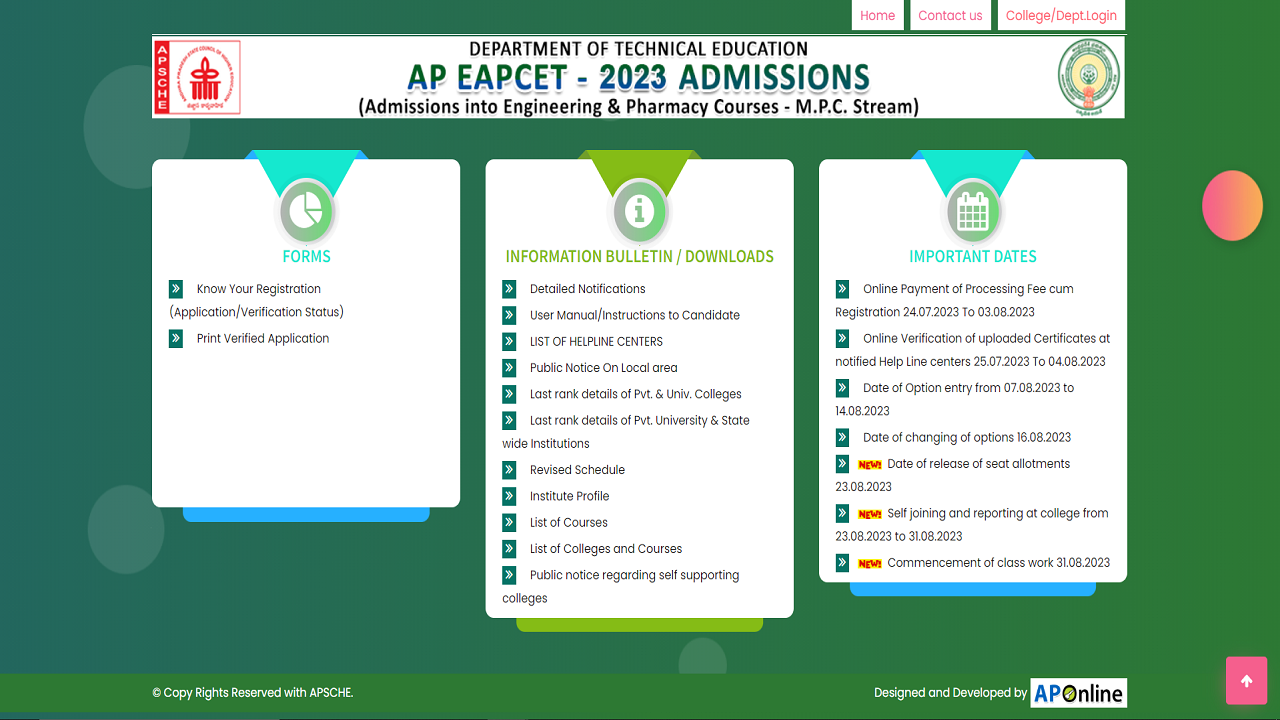Click Self joining and reporting at college entry
Image resolution: width=1280 pixels, height=720 pixels.
coord(972,525)
